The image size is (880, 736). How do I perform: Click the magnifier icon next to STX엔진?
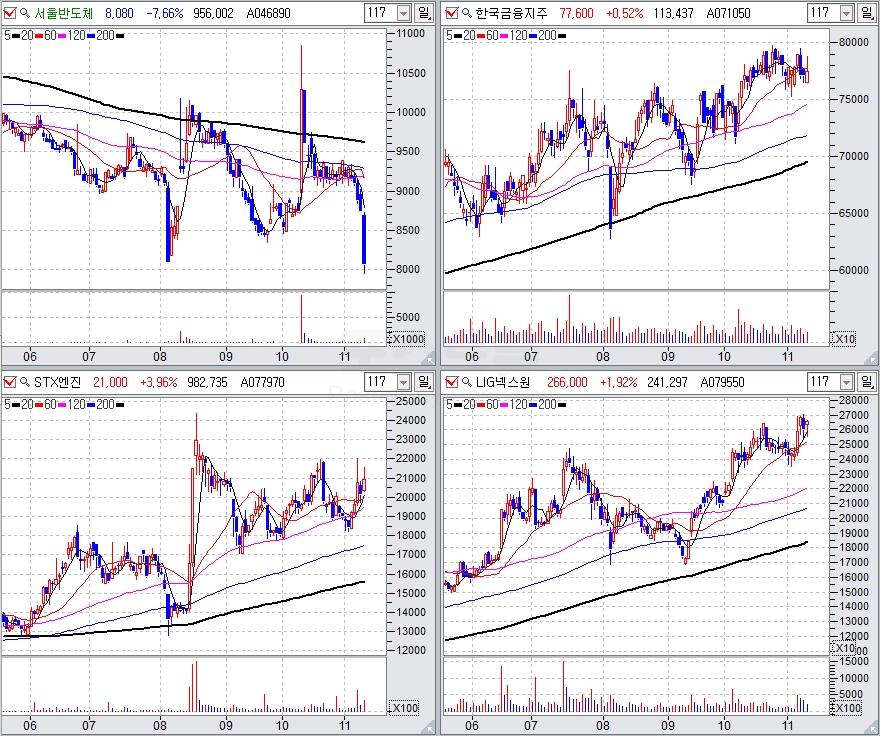[x=24, y=381]
